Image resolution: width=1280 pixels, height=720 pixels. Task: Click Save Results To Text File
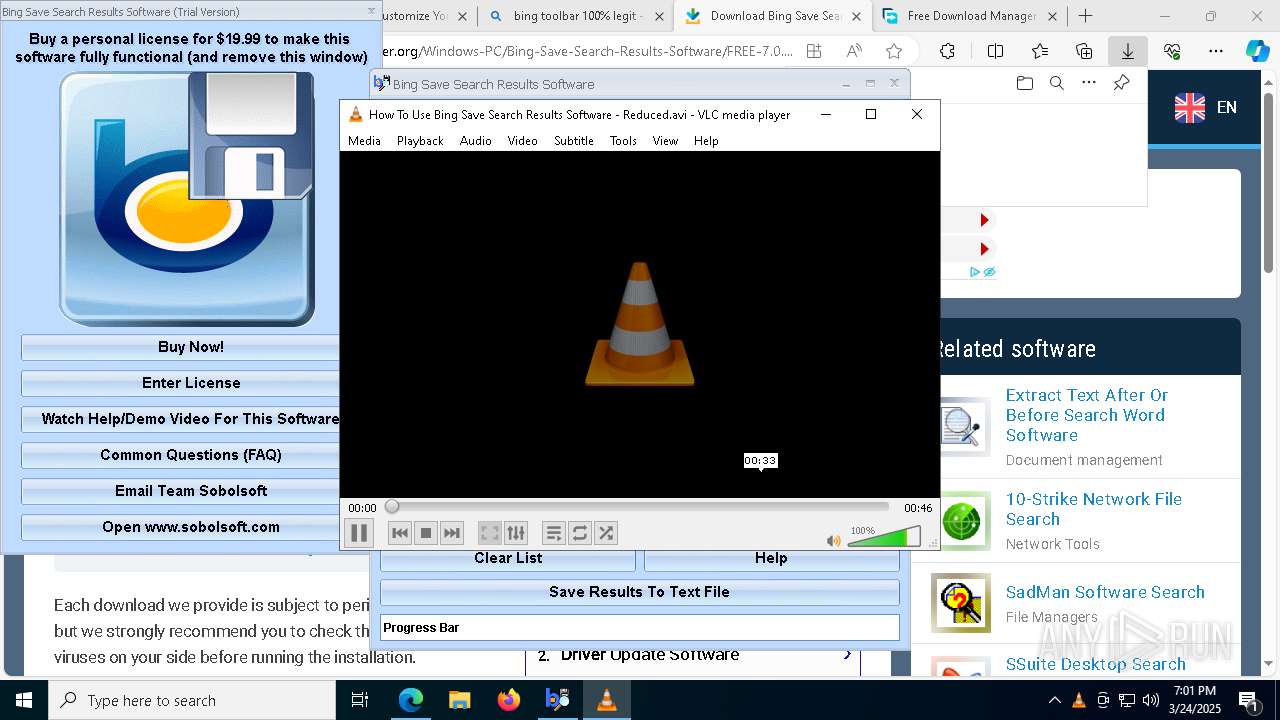(639, 592)
